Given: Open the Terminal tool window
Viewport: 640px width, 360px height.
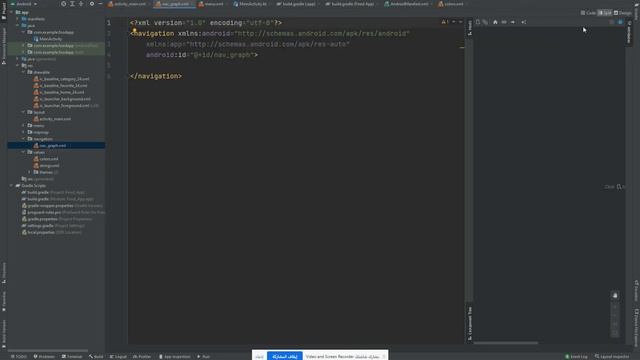Looking at the screenshot, I should (x=72, y=356).
